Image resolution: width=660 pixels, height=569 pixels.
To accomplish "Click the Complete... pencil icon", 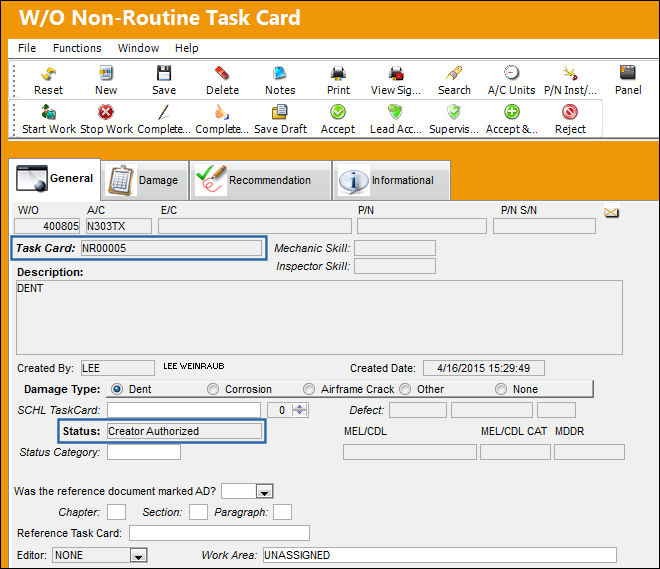I will click(164, 112).
